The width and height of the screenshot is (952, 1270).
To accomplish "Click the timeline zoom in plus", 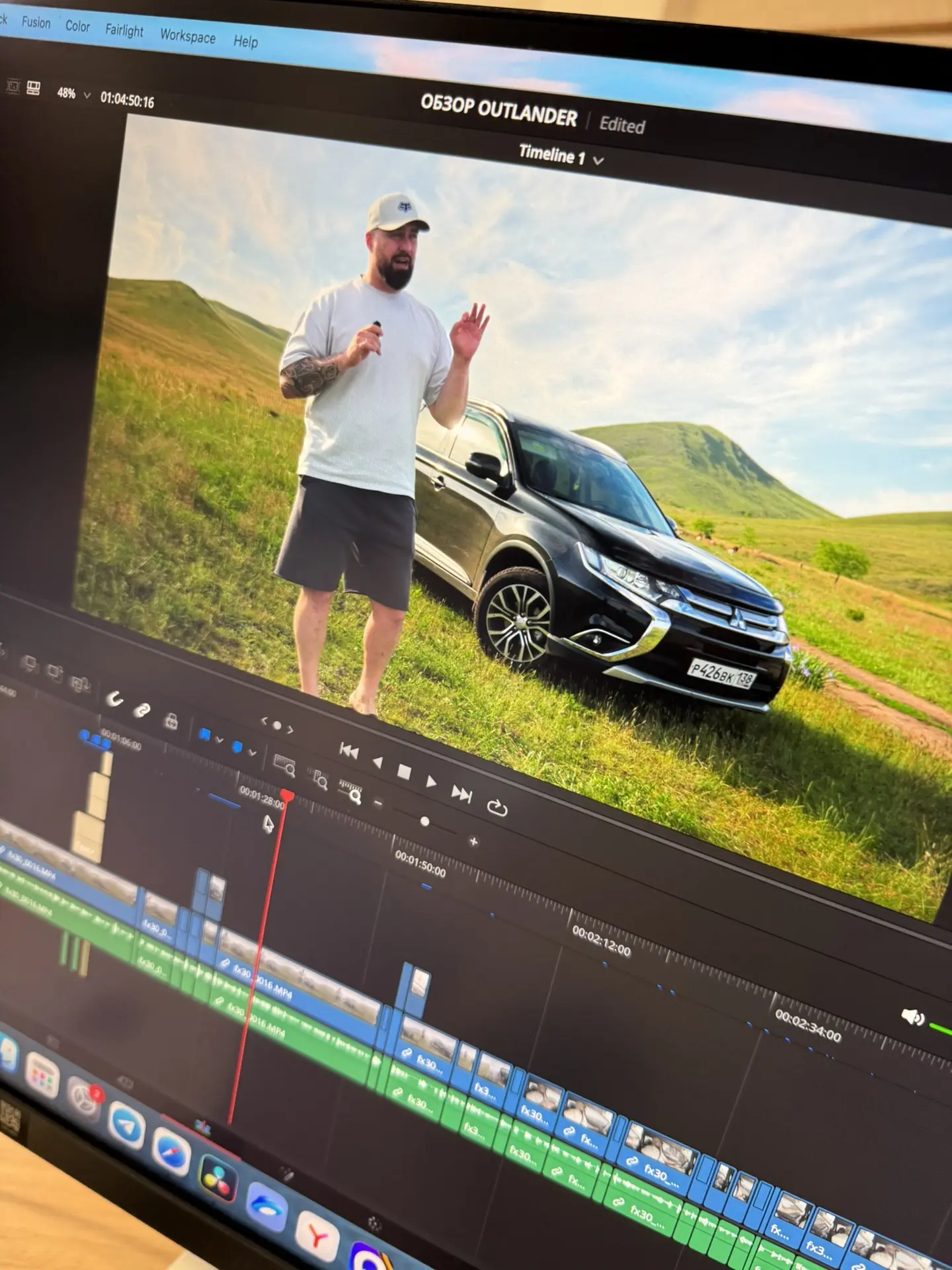I will click(473, 842).
